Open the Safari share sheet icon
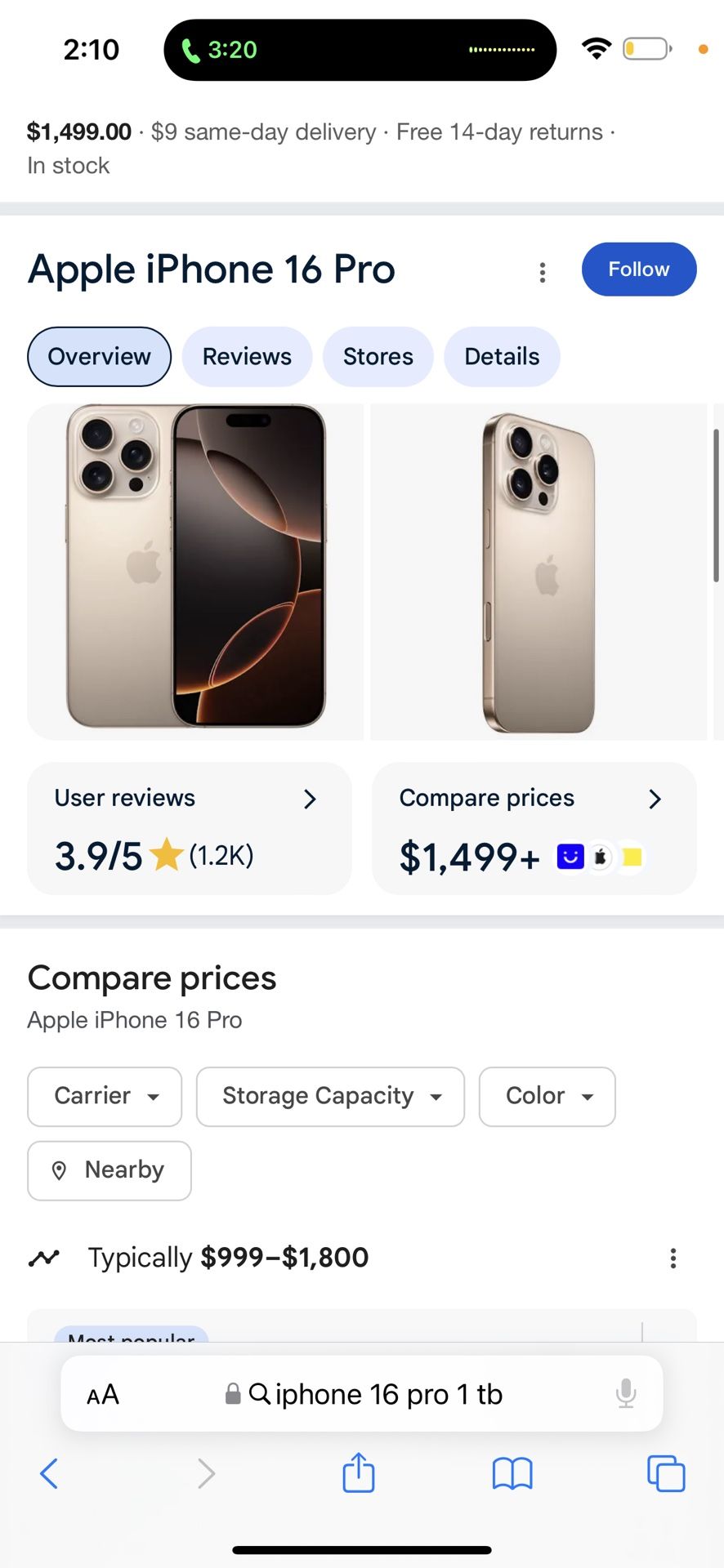724x1568 pixels. click(359, 1473)
